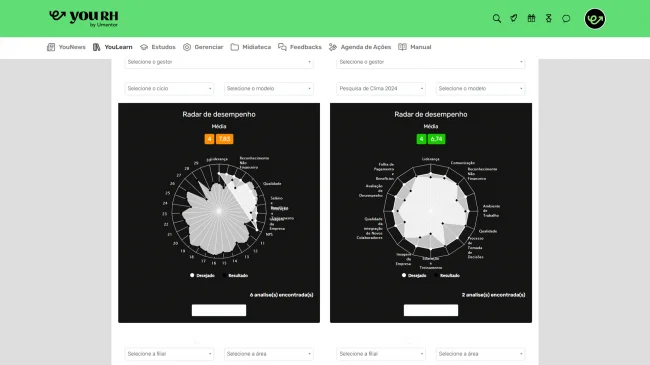Expand left Selecione o gestor dropdown
650x365 pixels.
[219, 62]
